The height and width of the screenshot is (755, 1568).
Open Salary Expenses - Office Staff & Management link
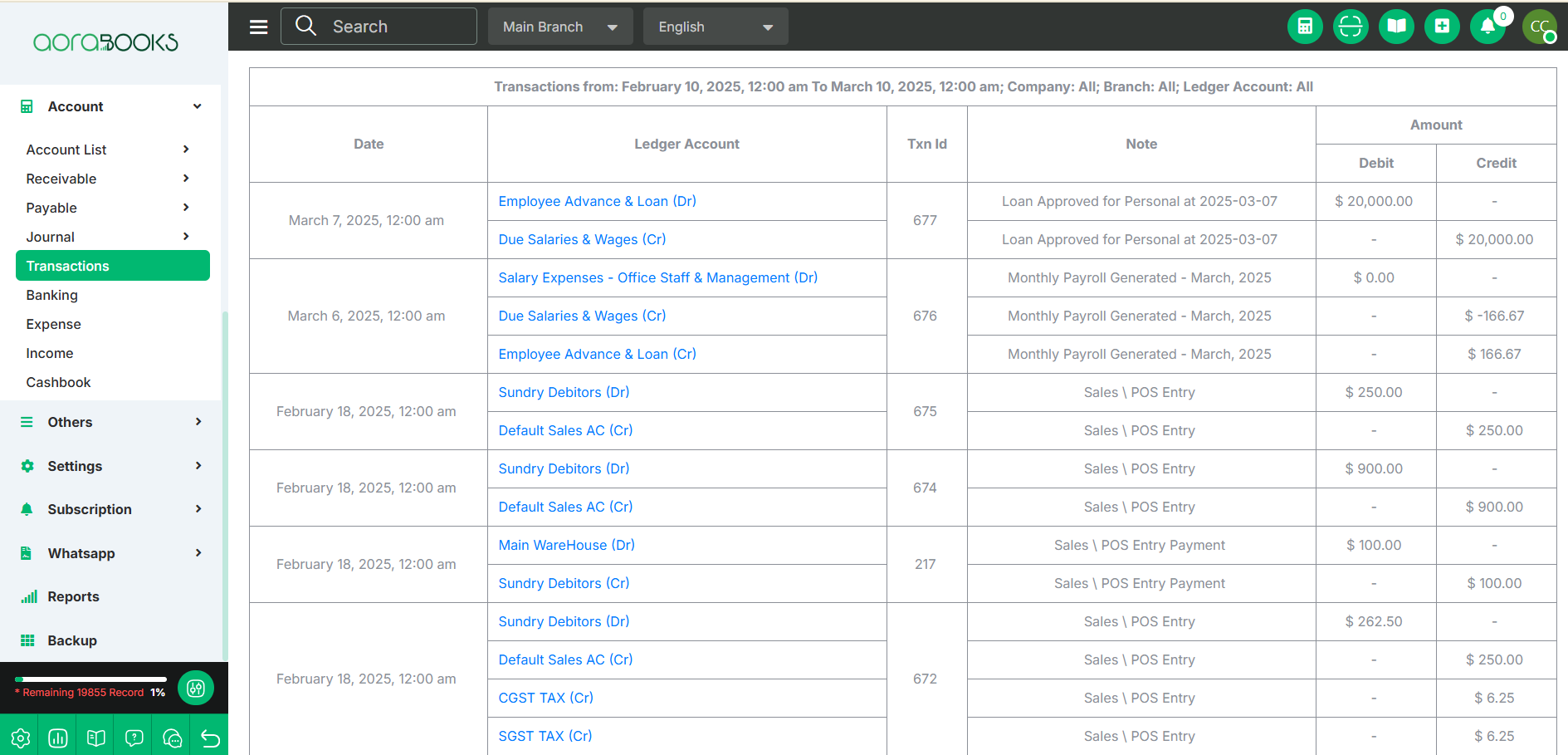pyautogui.click(x=657, y=277)
